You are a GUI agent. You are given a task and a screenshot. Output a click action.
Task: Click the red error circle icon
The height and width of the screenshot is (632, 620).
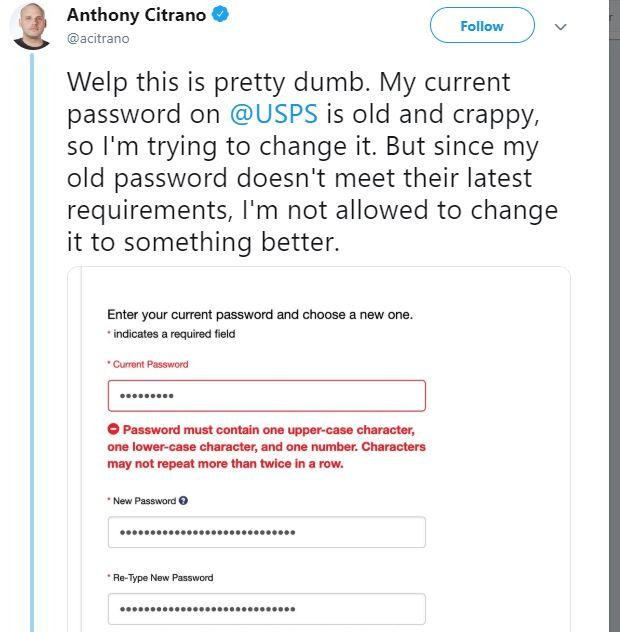pyautogui.click(x=113, y=429)
